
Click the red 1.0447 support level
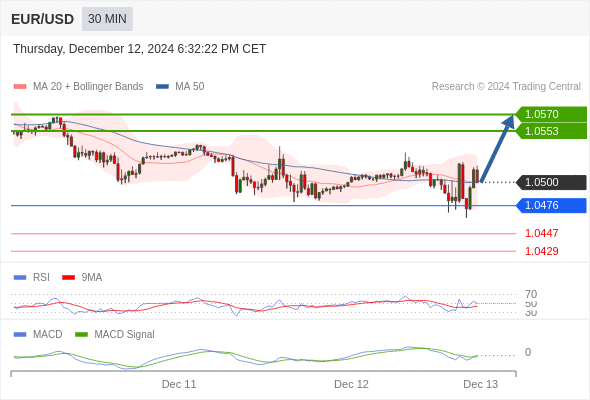point(541,233)
